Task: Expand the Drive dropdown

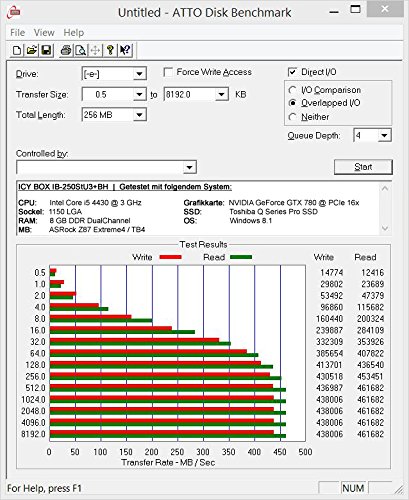Action: [139, 74]
